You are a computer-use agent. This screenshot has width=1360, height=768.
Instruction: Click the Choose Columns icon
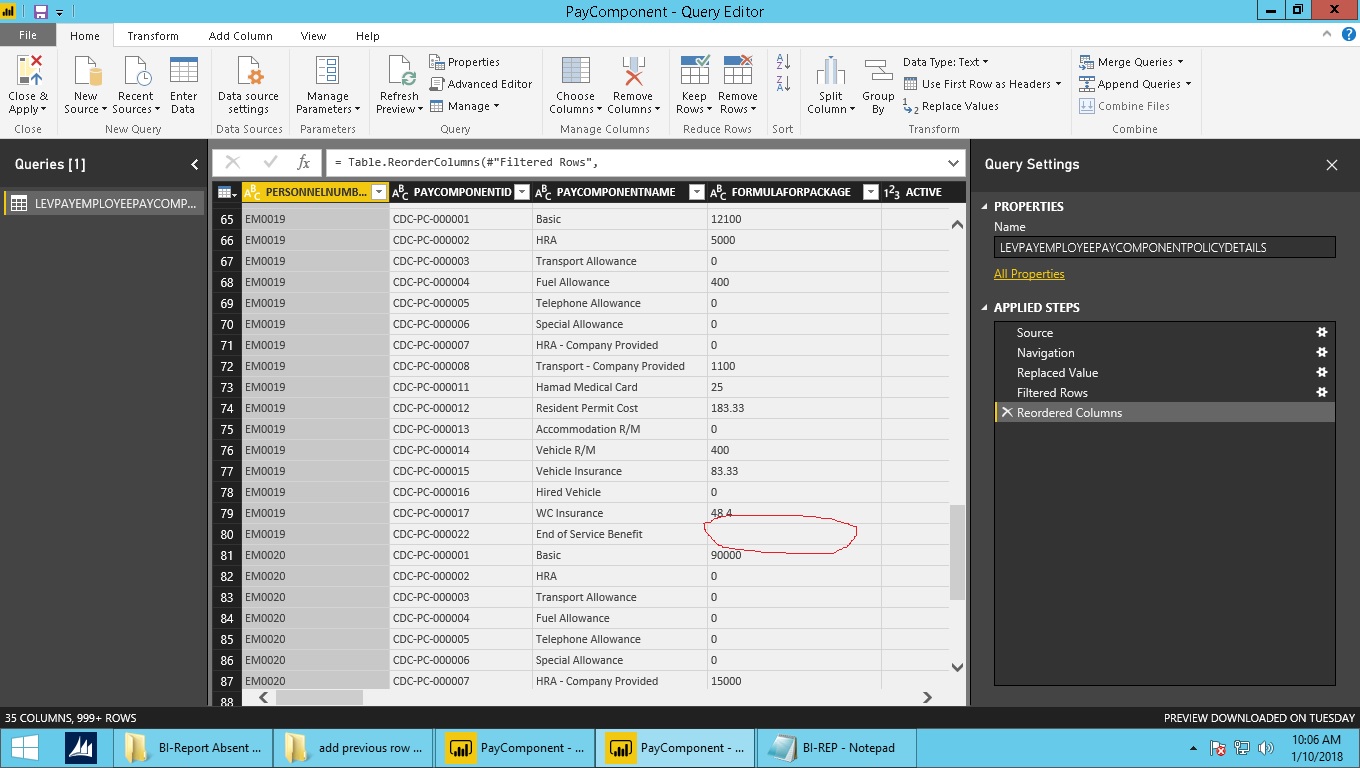576,72
